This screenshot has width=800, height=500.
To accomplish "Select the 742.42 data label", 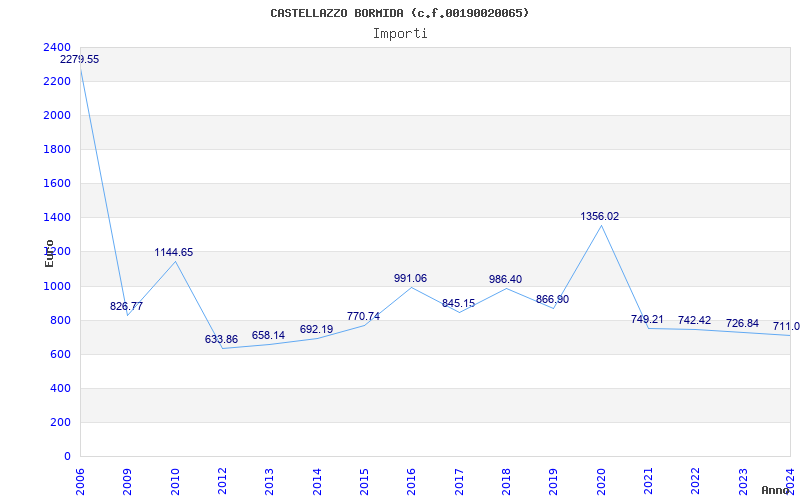I will [694, 320].
